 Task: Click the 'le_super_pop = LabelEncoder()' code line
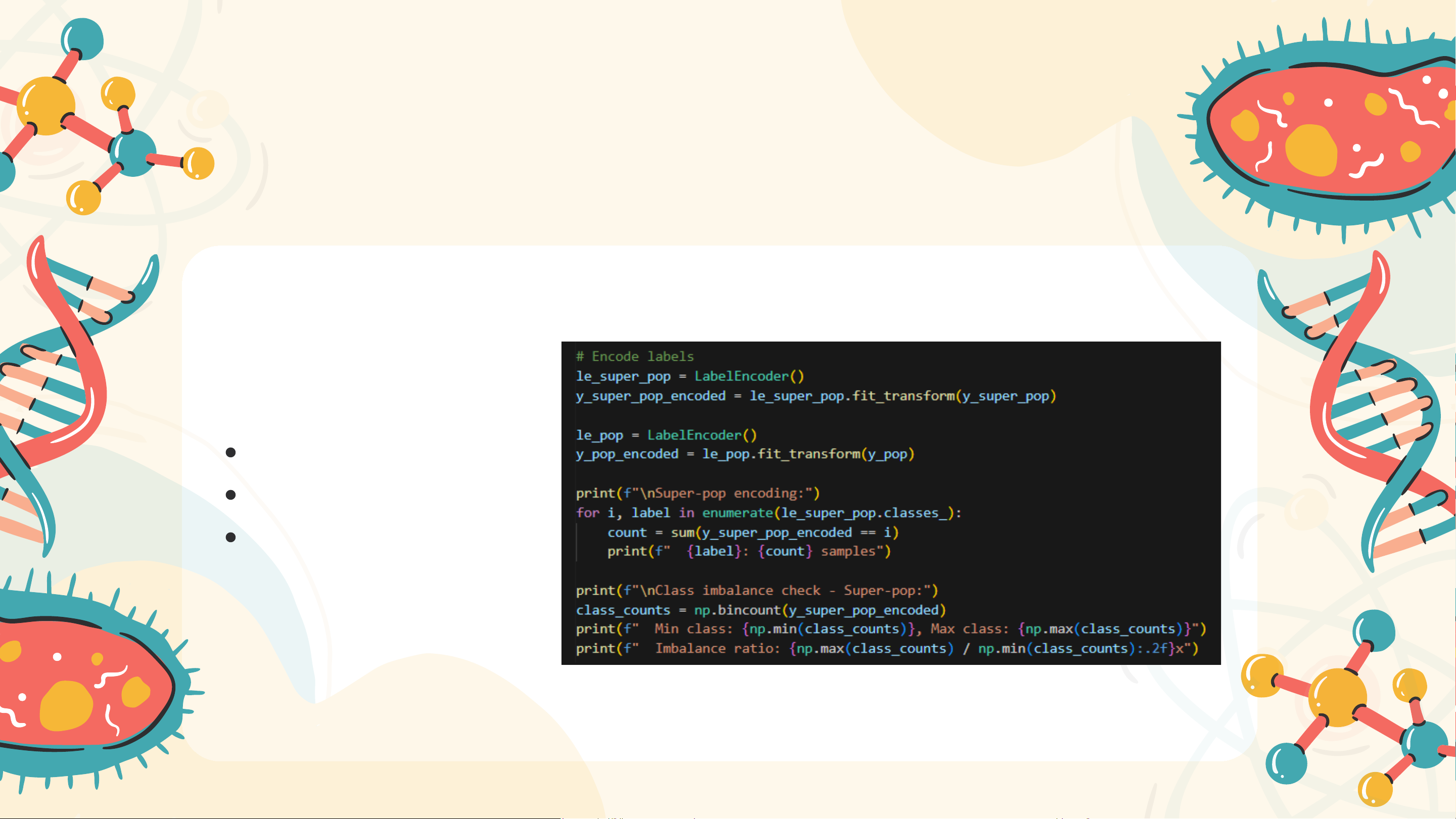pyautogui.click(x=689, y=376)
